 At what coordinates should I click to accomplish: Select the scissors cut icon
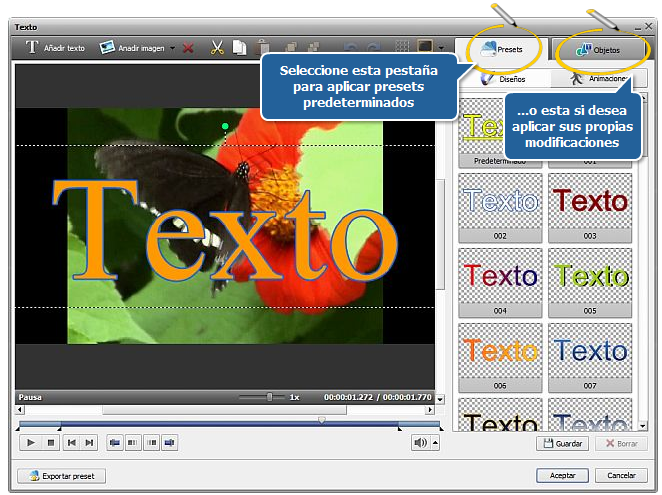click(216, 47)
